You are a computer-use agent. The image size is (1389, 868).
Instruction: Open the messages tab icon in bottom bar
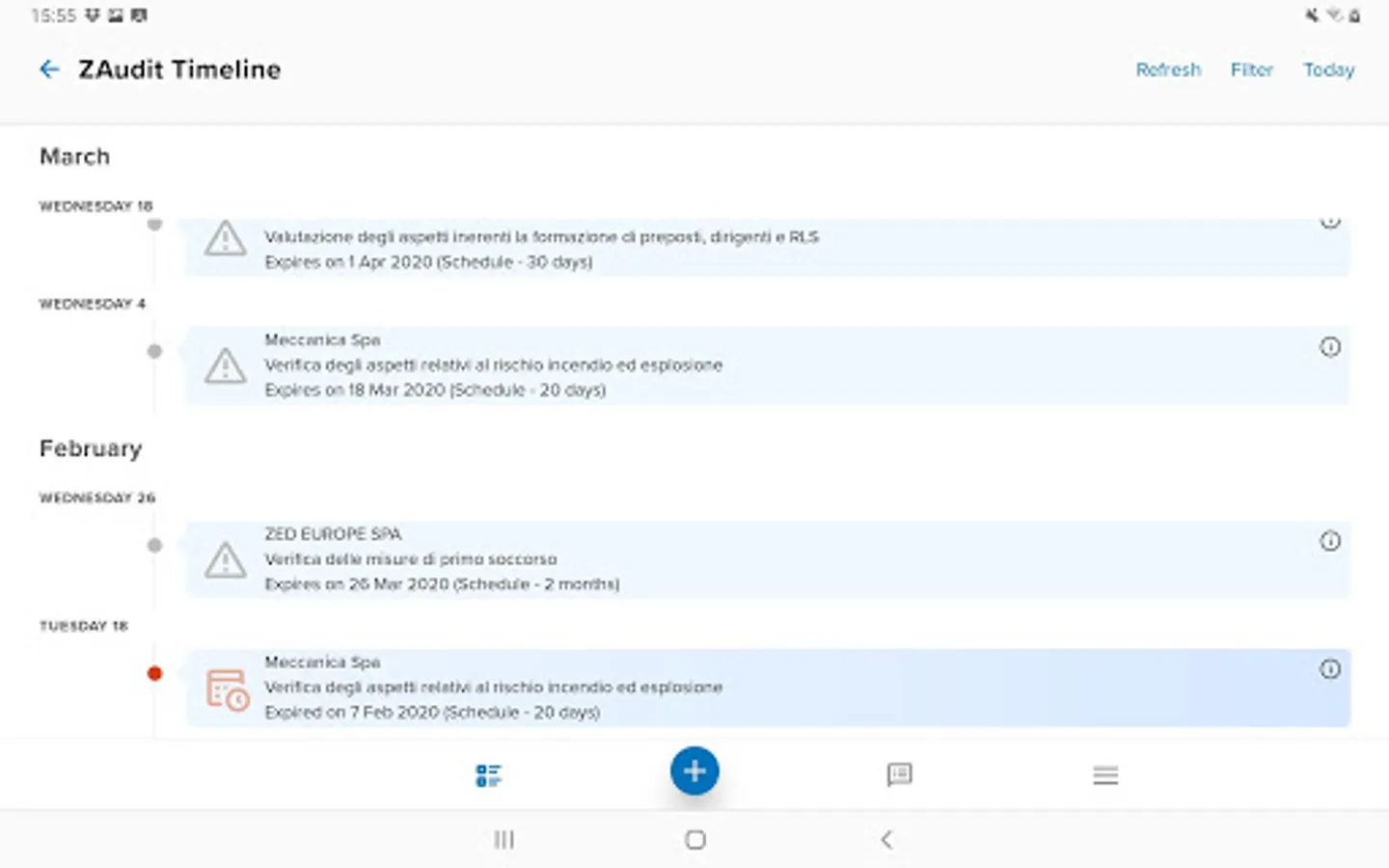pyautogui.click(x=899, y=774)
